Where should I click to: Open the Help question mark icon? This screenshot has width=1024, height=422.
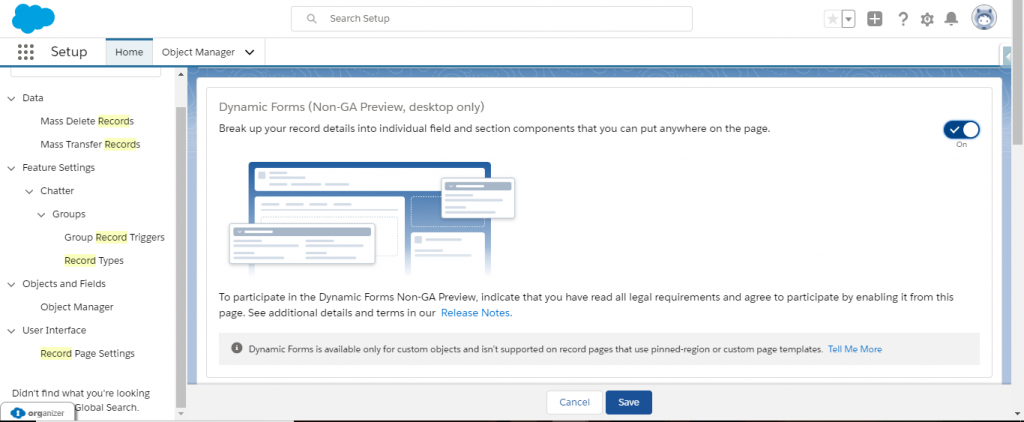point(903,19)
